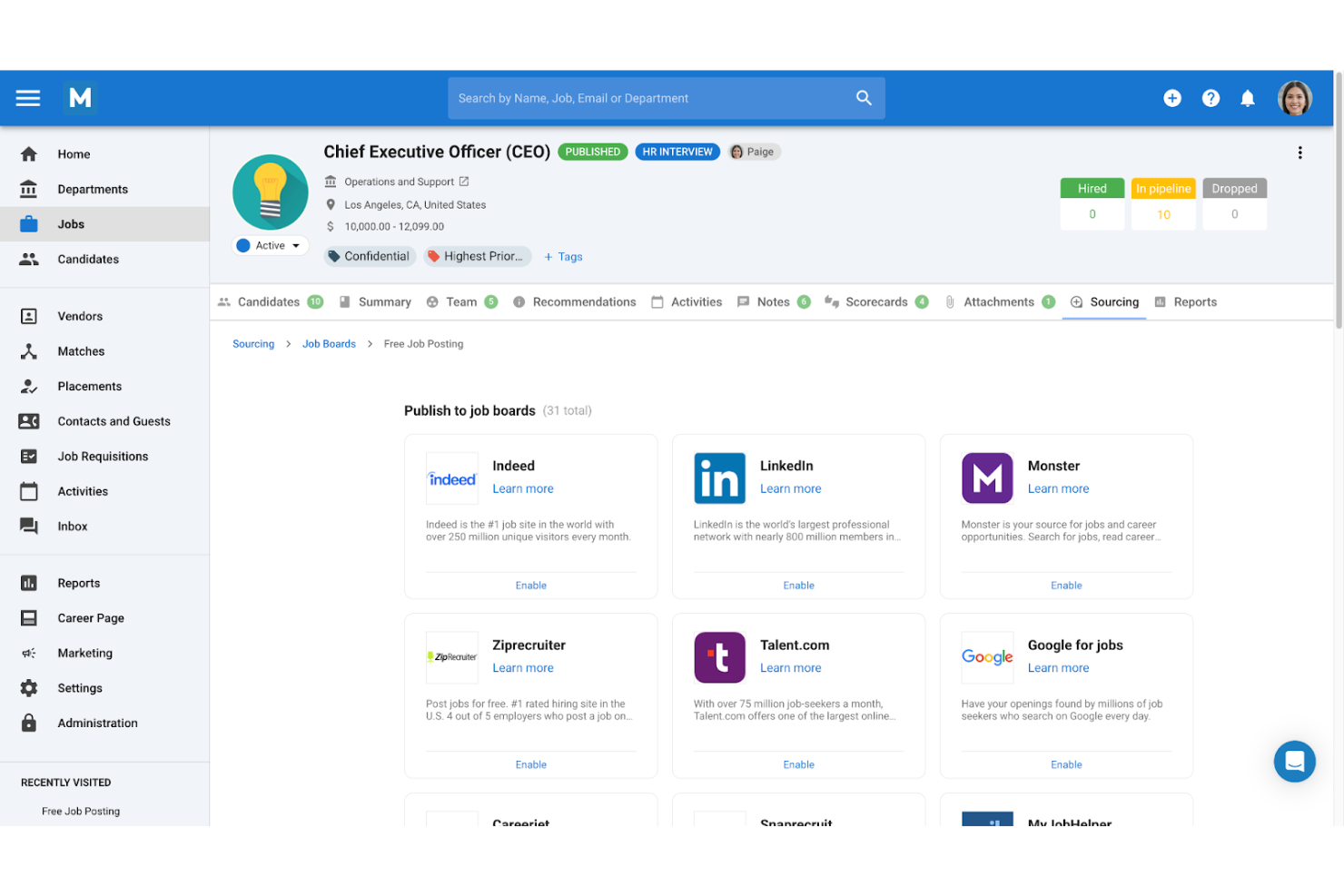
Task: Click the Paige assignee chip
Action: click(754, 152)
